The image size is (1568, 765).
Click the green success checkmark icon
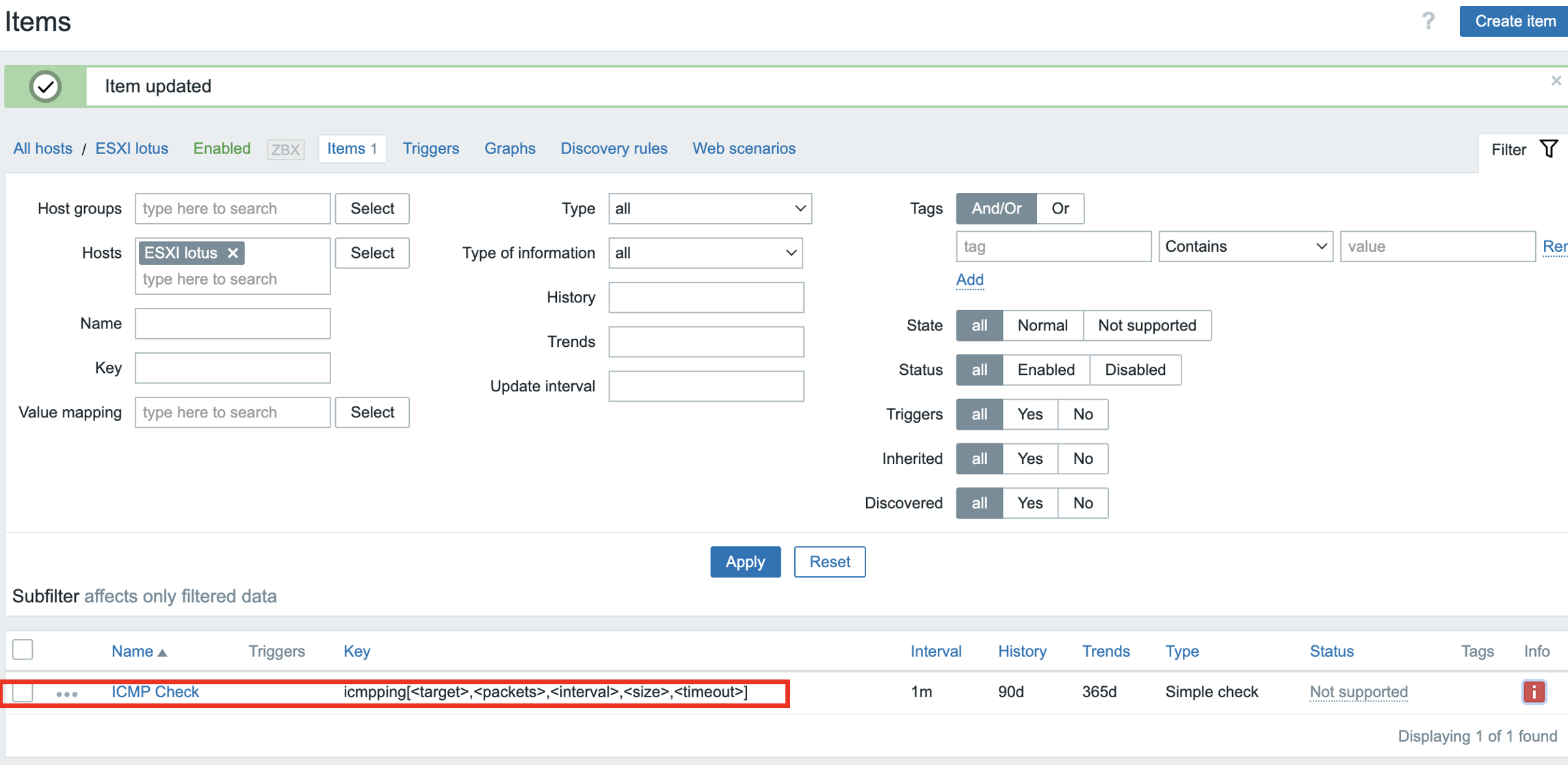pyautogui.click(x=45, y=87)
